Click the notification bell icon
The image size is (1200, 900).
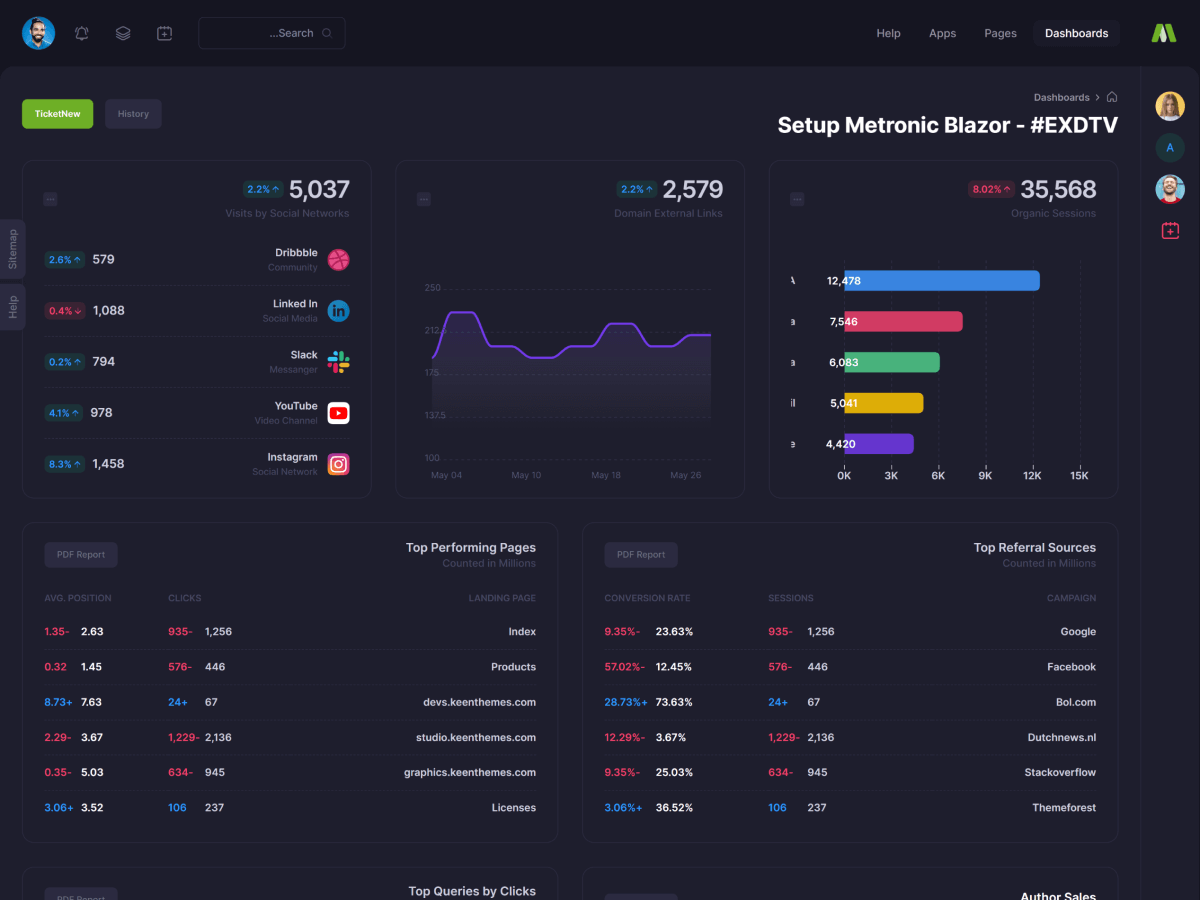[82, 33]
